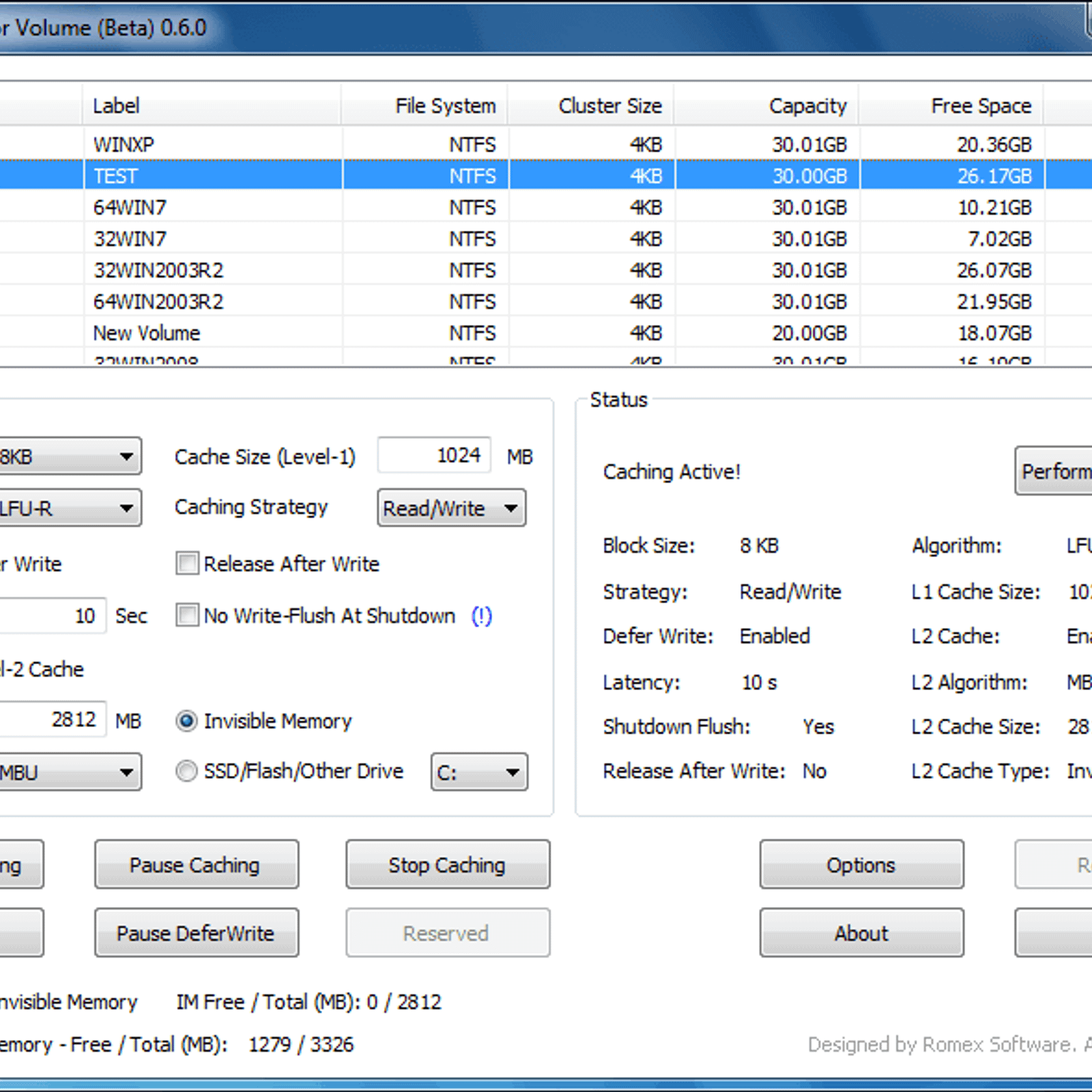Click the Defer Write: Enabled status value
Screen dimensions: 1092x1092
coord(775,636)
